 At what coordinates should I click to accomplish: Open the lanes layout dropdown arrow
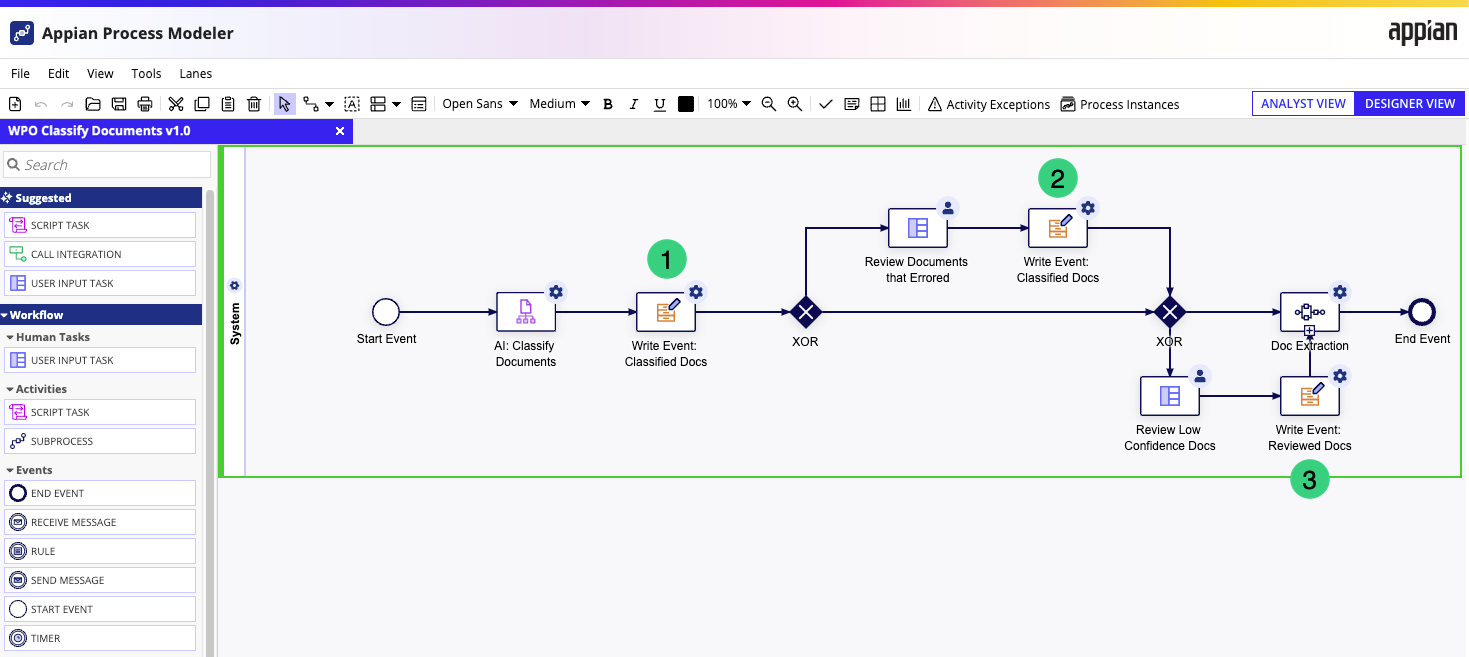397,105
